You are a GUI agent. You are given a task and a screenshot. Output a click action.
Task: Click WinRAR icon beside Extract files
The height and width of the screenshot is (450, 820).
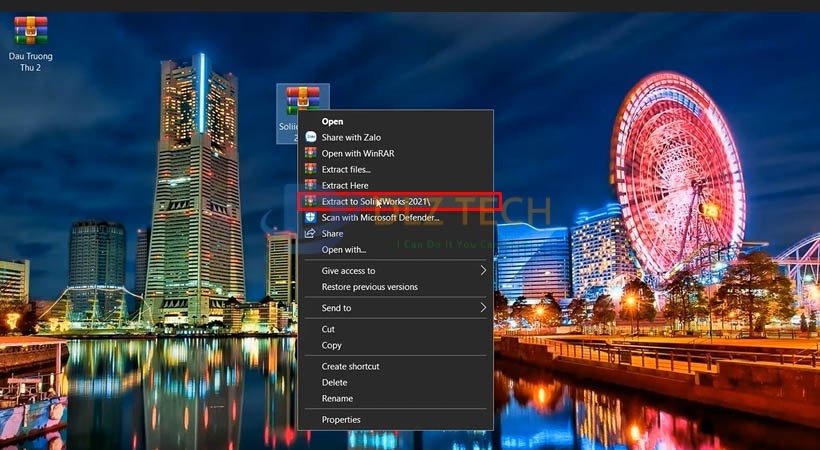311,169
